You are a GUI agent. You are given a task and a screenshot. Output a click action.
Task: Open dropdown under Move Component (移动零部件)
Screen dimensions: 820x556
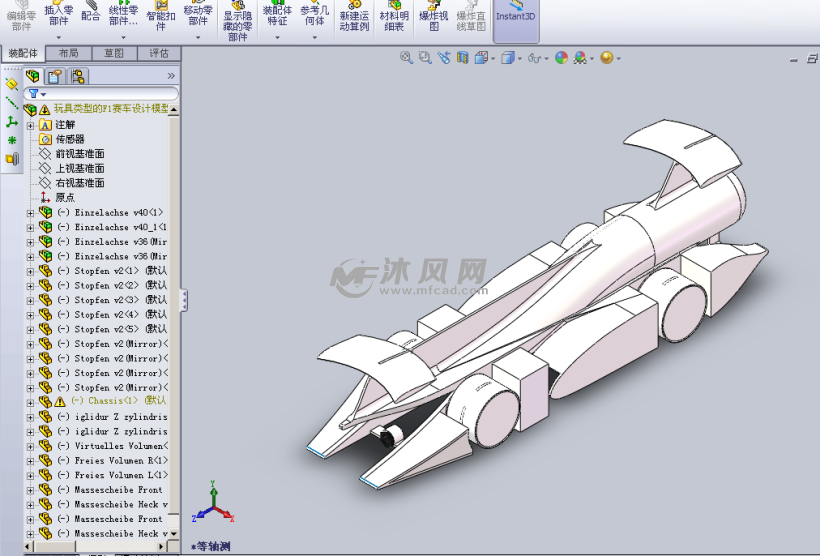(198, 37)
